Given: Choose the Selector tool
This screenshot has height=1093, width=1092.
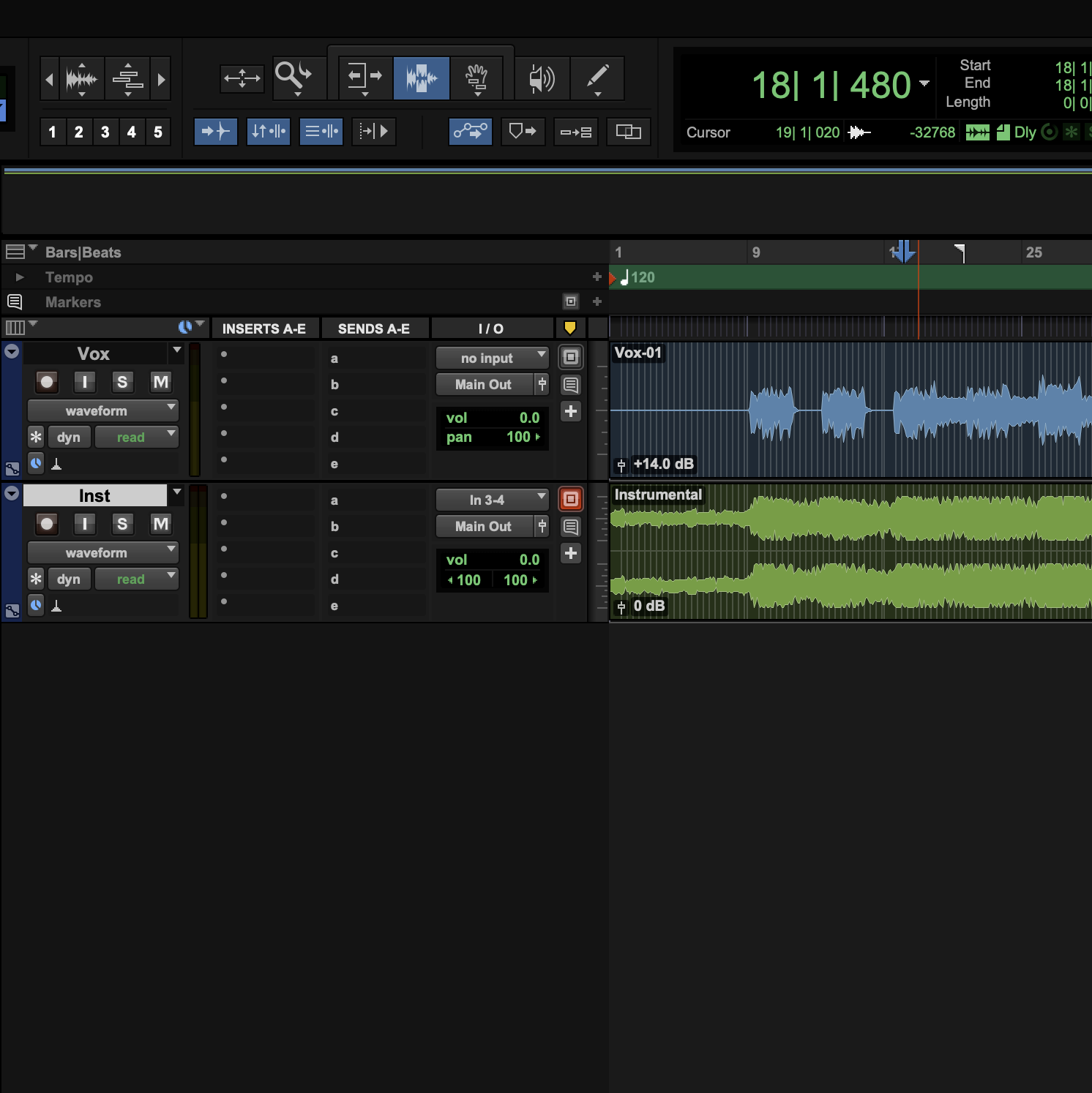Looking at the screenshot, I should 422,78.
